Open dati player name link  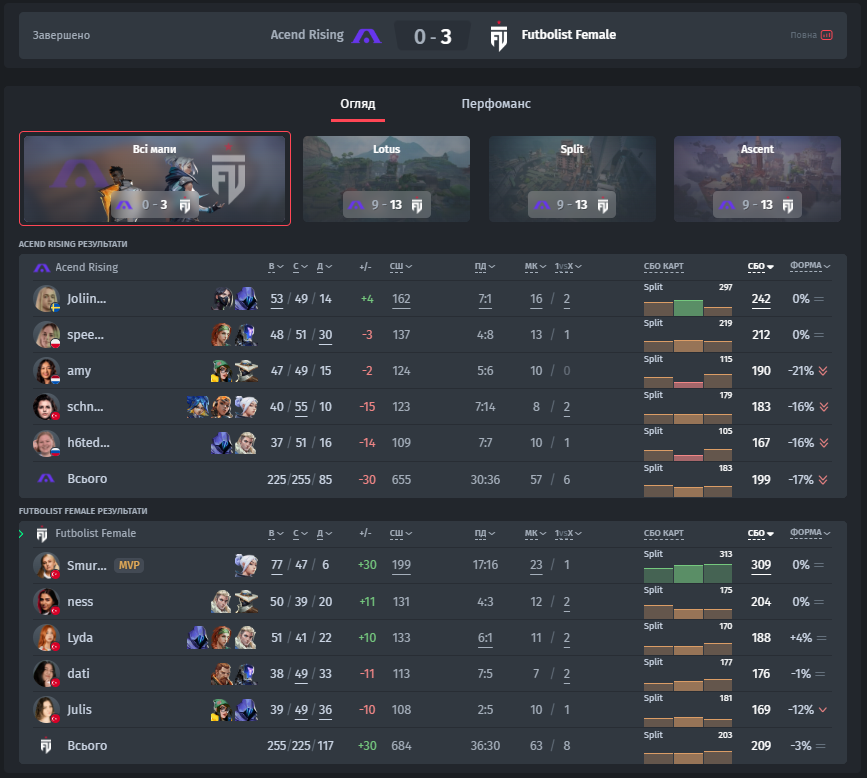pyautogui.click(x=78, y=673)
